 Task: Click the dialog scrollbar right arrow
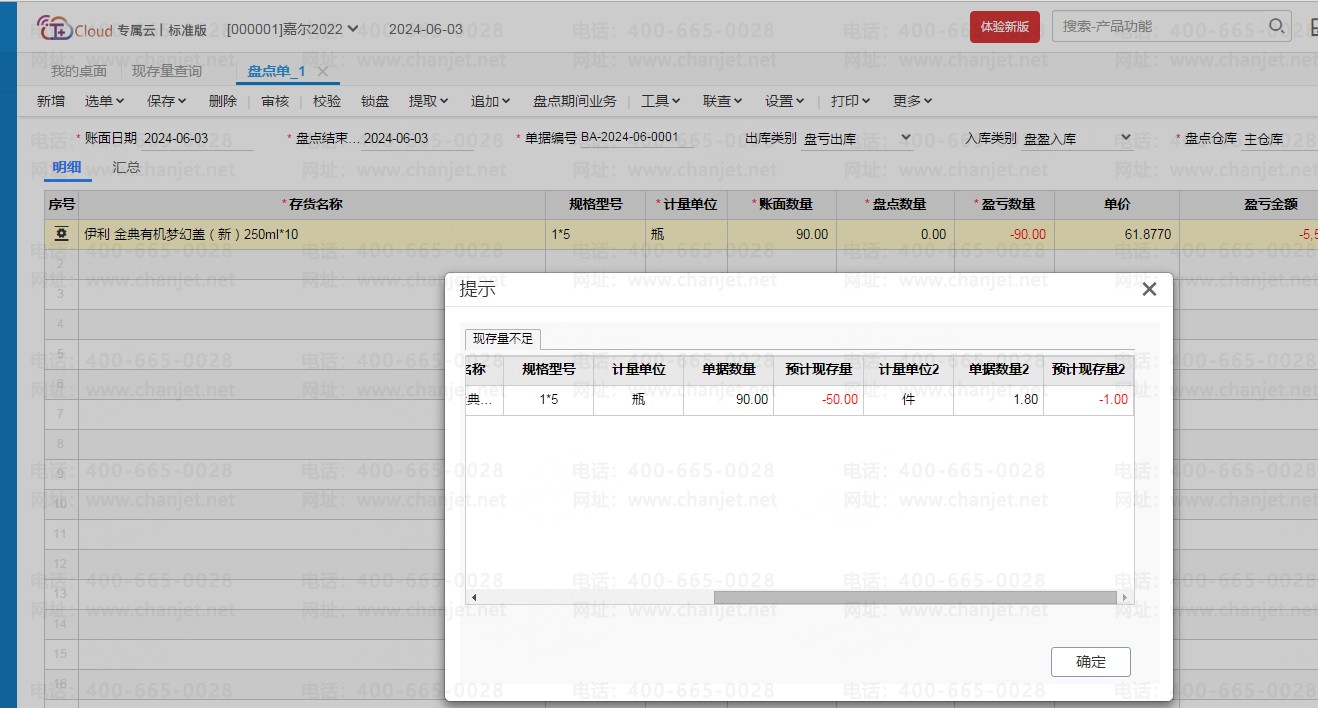[x=1125, y=597]
